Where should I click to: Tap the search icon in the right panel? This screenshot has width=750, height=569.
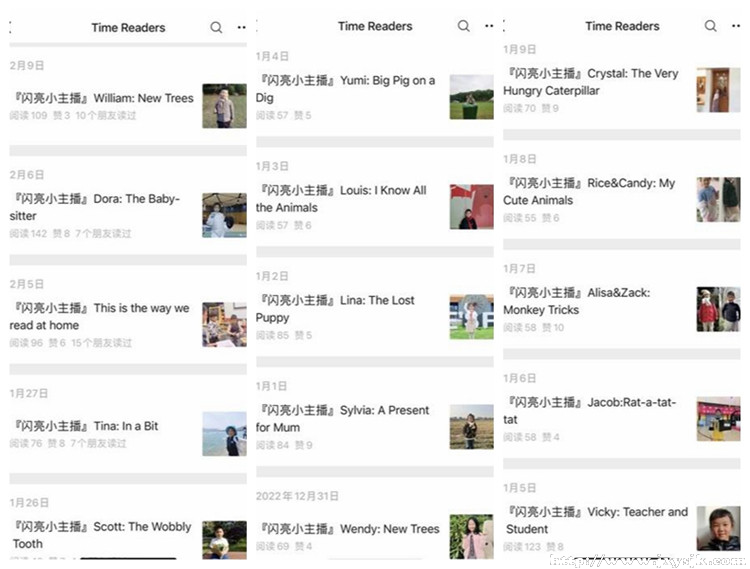tap(711, 26)
